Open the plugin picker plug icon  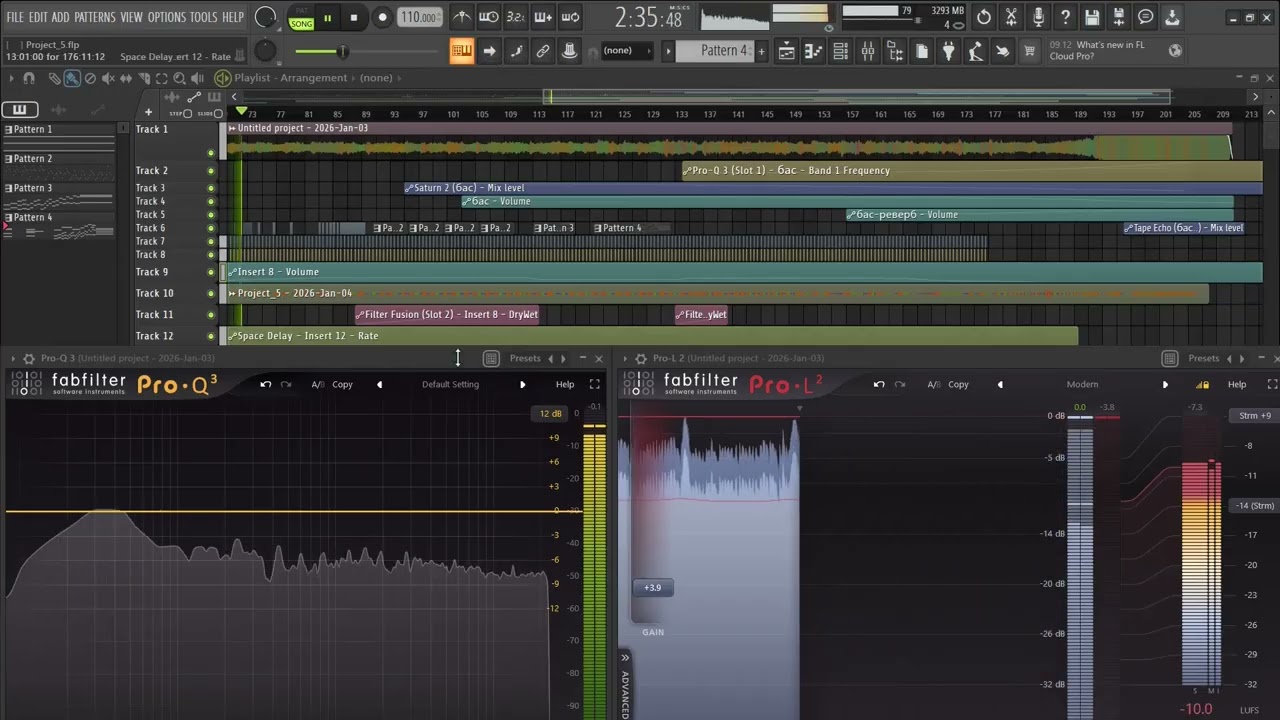coord(949,51)
